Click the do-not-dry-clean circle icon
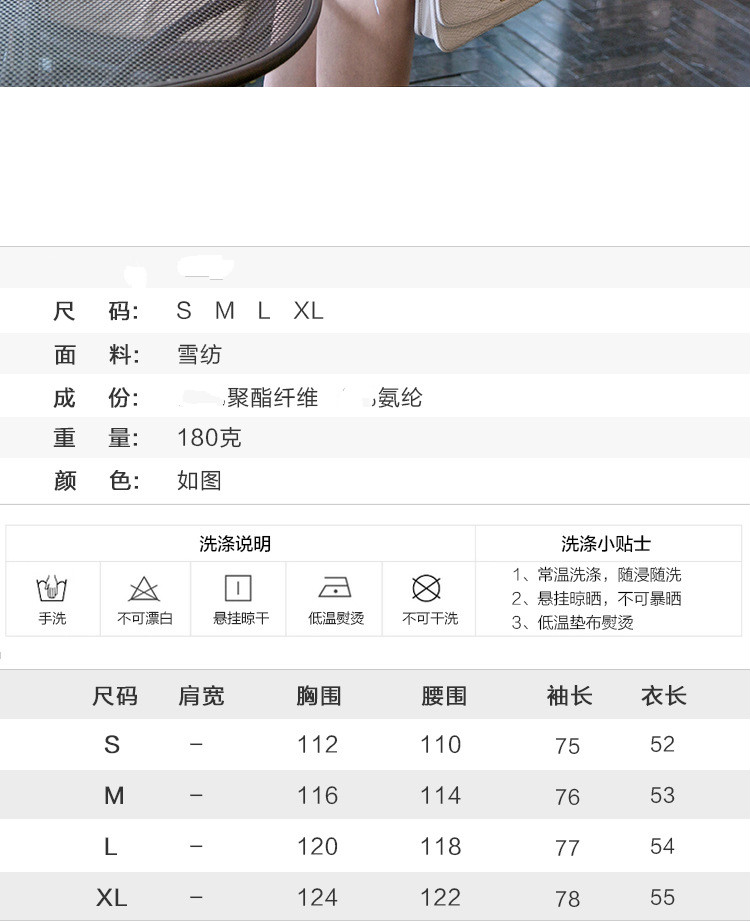 (428, 588)
